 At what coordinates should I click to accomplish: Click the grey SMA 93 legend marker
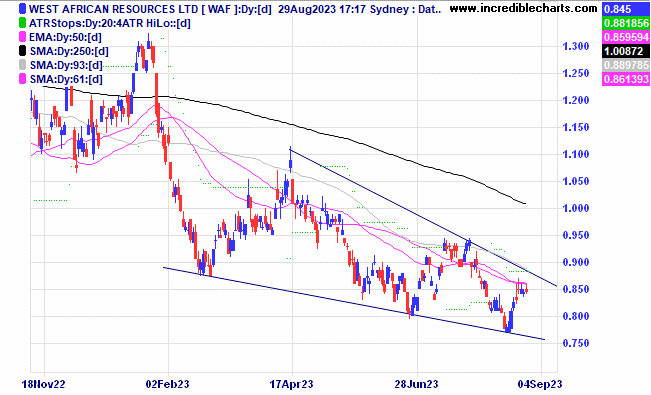23,65
